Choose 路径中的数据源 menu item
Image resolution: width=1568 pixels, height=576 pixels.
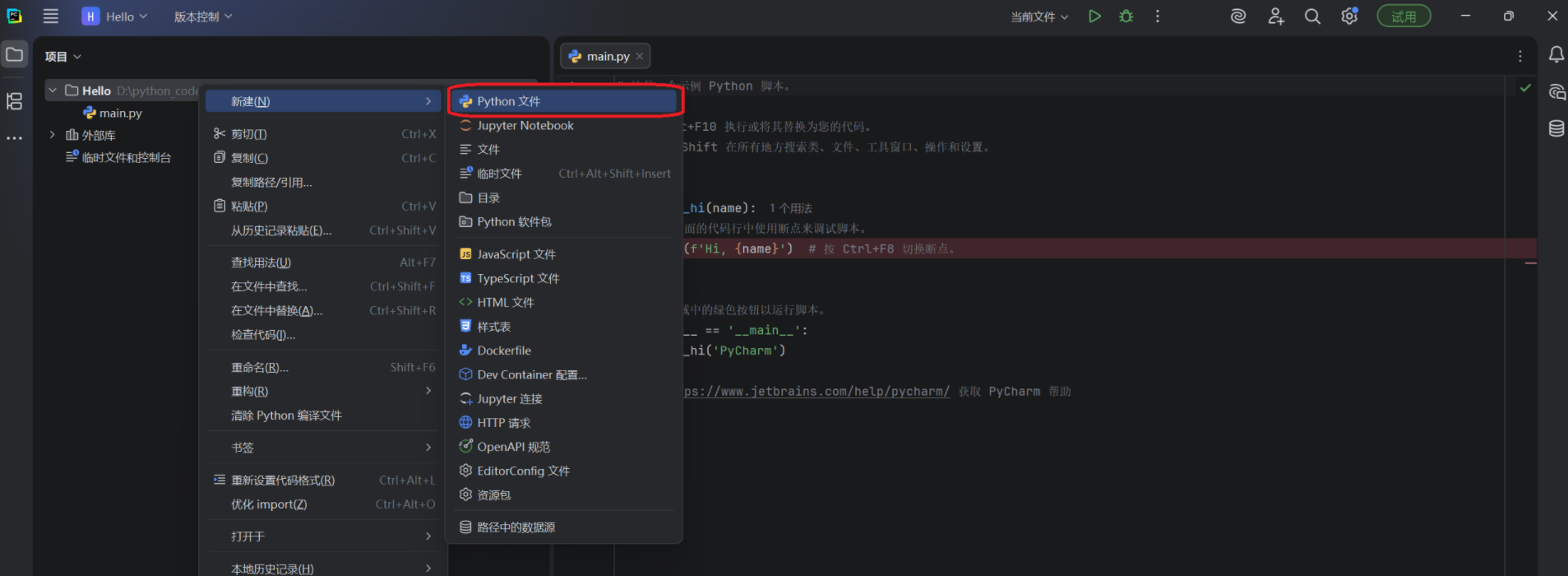pos(564,527)
